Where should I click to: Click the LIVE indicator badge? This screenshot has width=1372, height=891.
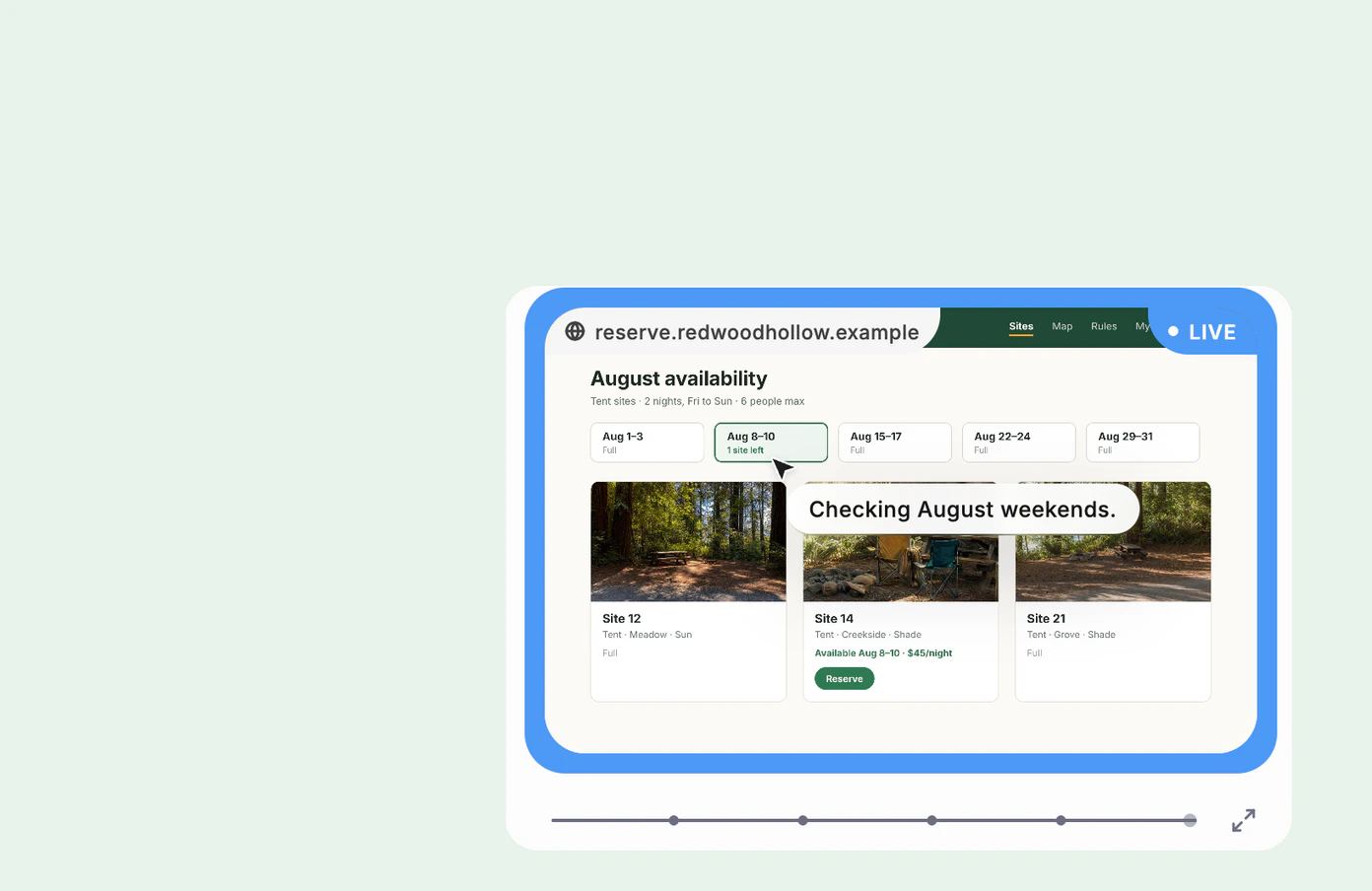click(x=1201, y=332)
